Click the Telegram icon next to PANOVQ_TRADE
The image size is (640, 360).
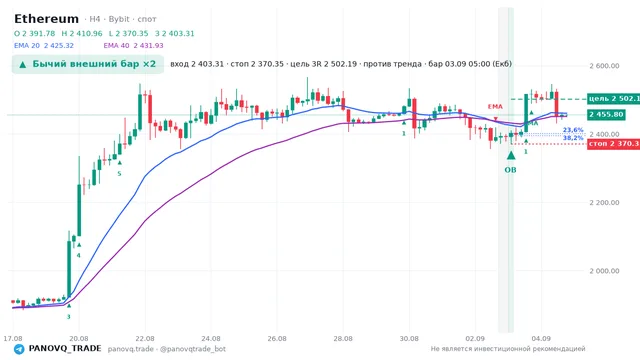tap(19, 349)
